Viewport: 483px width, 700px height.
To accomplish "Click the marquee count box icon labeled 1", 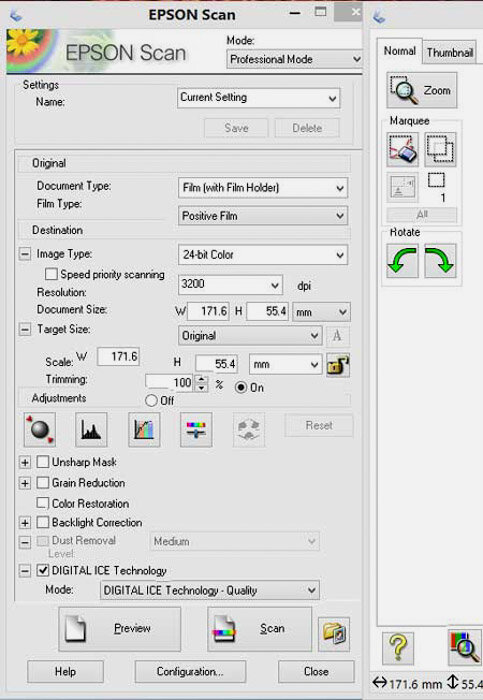I will [437, 180].
